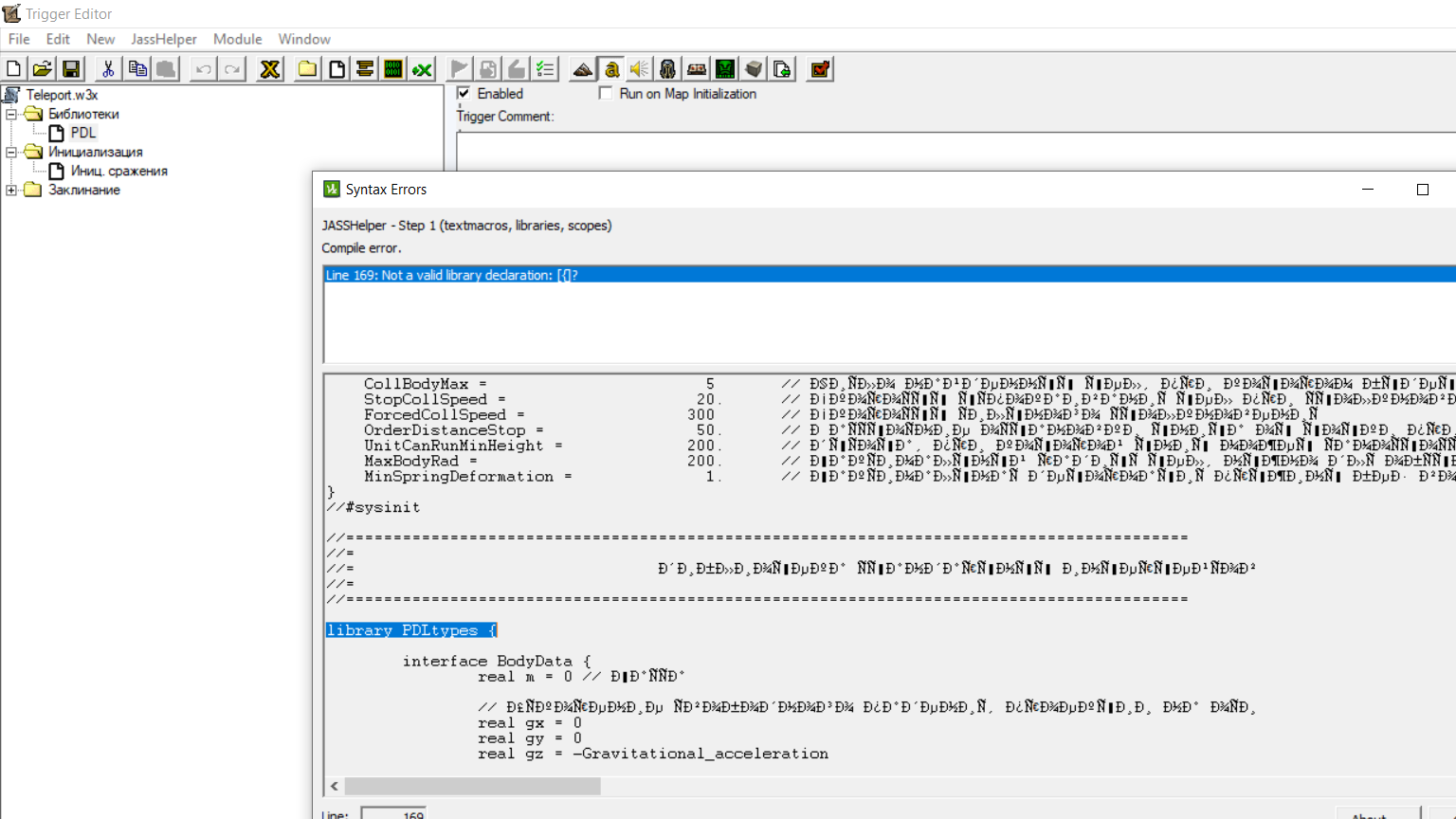Image resolution: width=1456 pixels, height=819 pixels.
Task: Expand the Заклинание folder
Action: pos(11,190)
